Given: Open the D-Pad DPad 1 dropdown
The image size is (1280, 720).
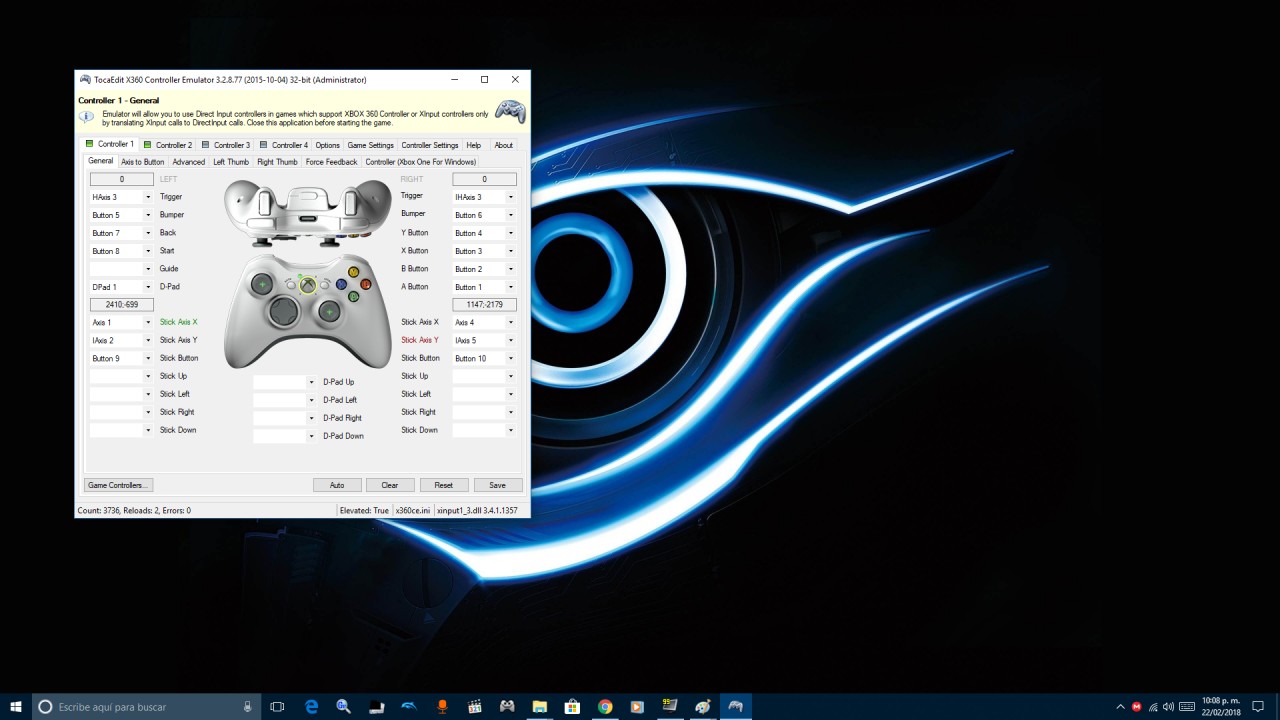Looking at the screenshot, I should pyautogui.click(x=121, y=287).
